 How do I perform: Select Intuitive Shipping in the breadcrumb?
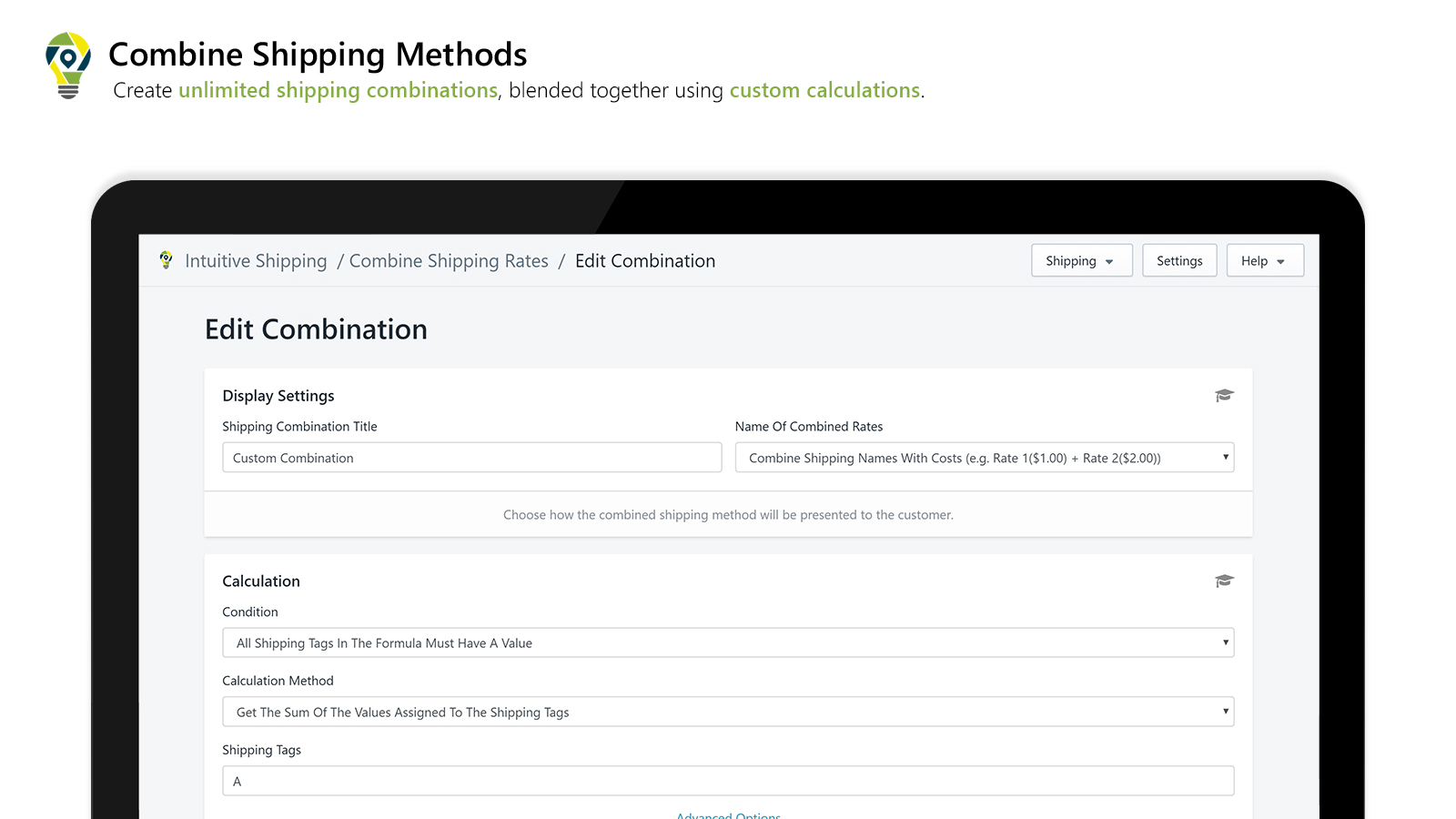tap(256, 260)
